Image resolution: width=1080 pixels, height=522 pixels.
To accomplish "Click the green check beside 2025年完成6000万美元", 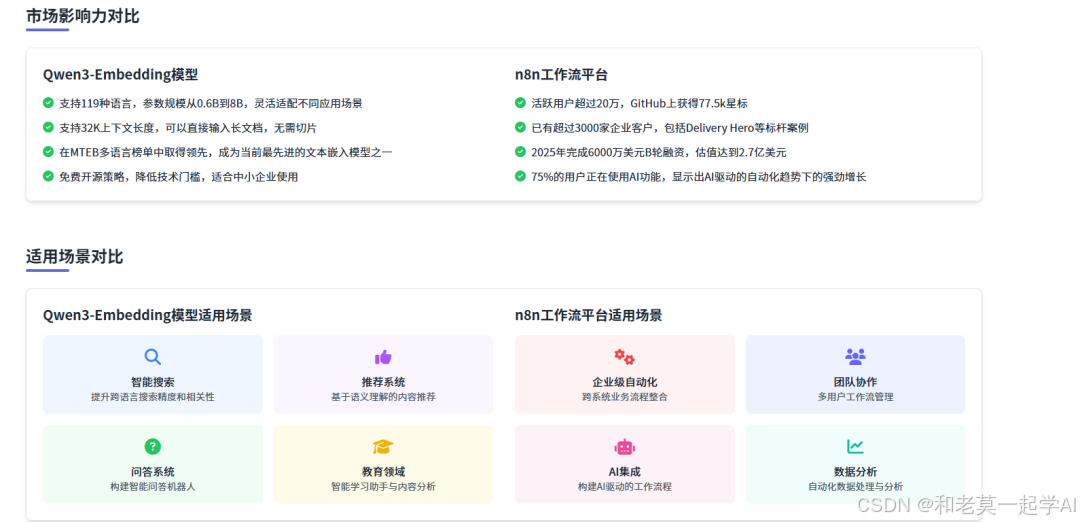I will point(520,152).
